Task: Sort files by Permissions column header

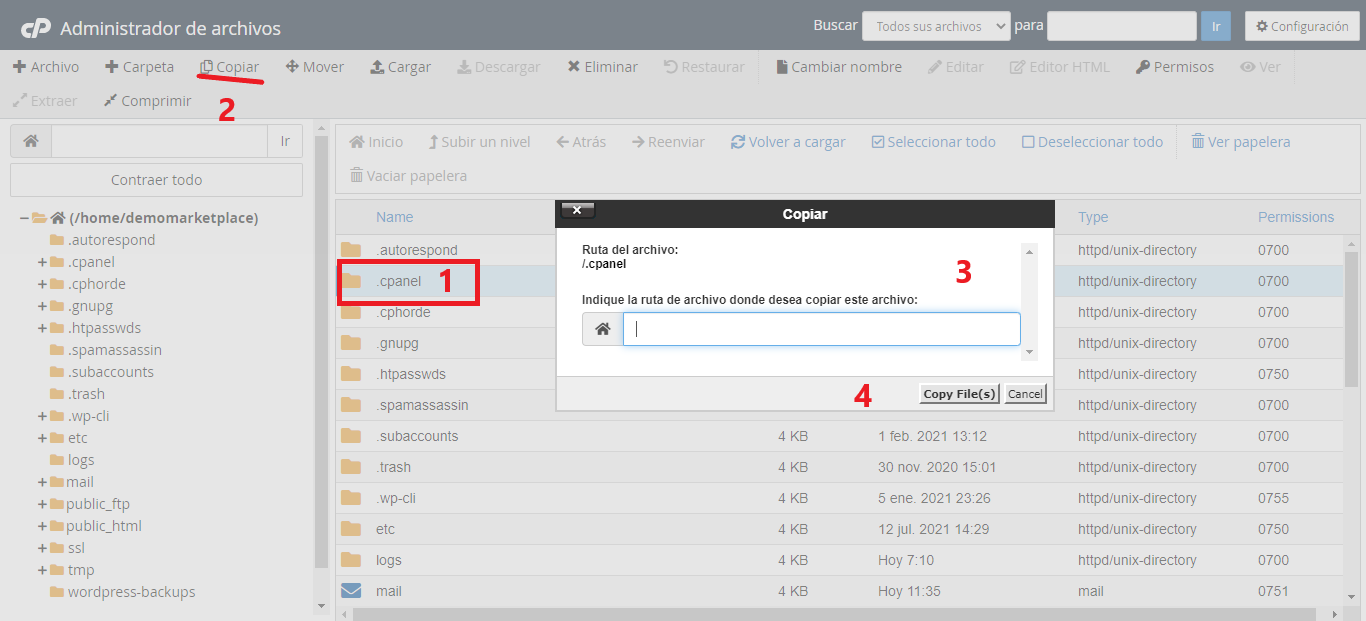Action: tap(1295, 217)
